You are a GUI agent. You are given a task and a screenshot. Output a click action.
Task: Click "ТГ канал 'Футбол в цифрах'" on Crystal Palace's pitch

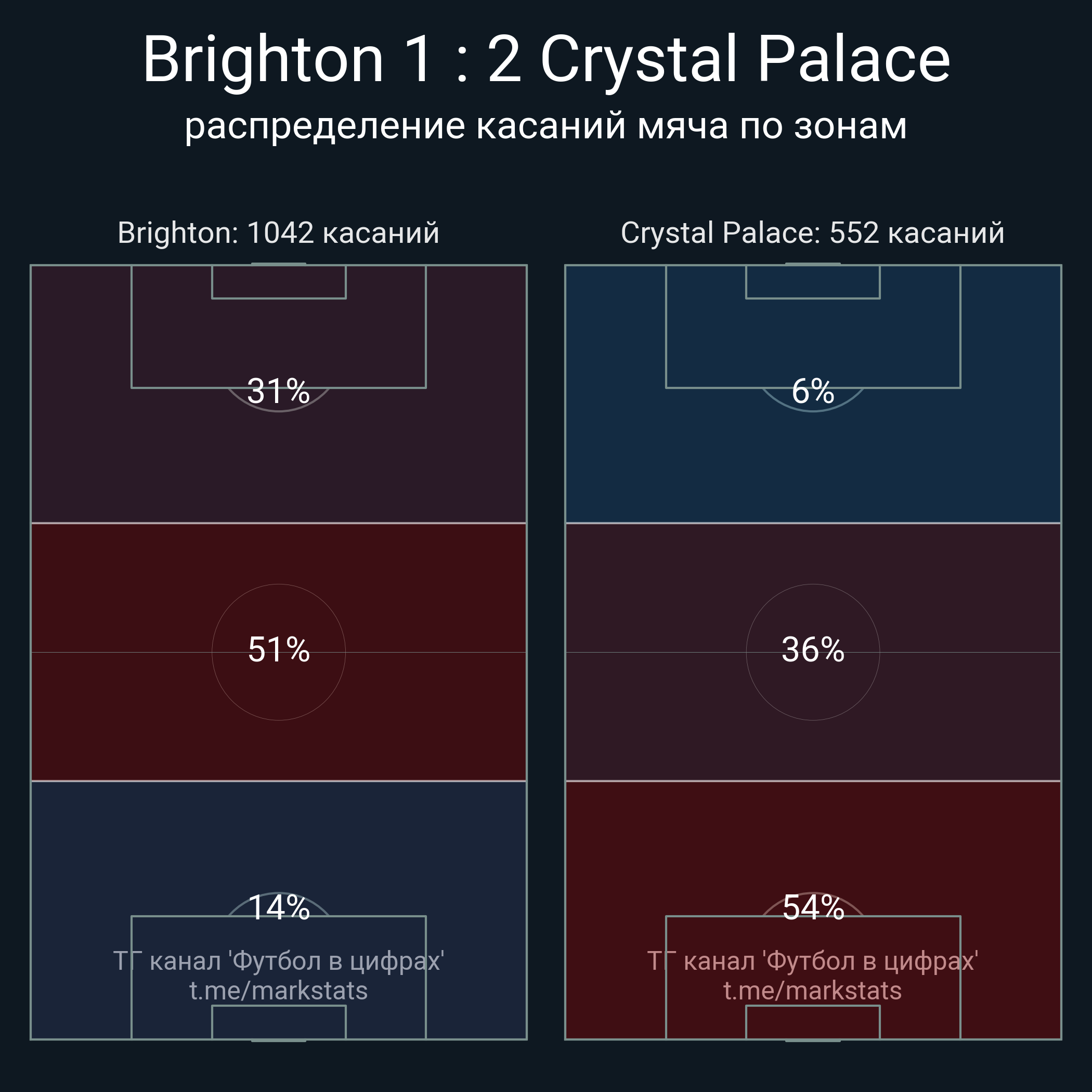tap(812, 961)
